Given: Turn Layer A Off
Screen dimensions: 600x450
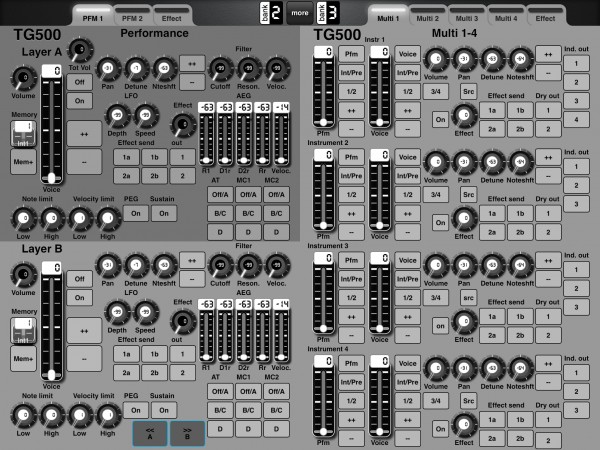Looking at the screenshot, I should point(80,82).
